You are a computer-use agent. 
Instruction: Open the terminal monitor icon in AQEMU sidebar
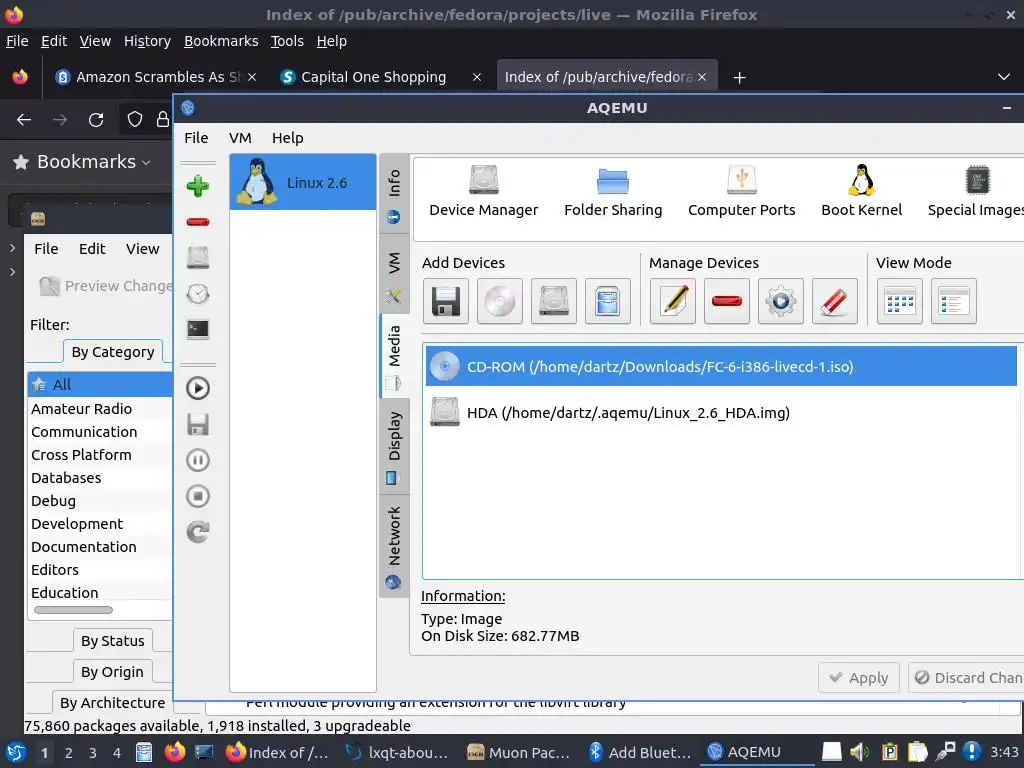pyautogui.click(x=198, y=329)
